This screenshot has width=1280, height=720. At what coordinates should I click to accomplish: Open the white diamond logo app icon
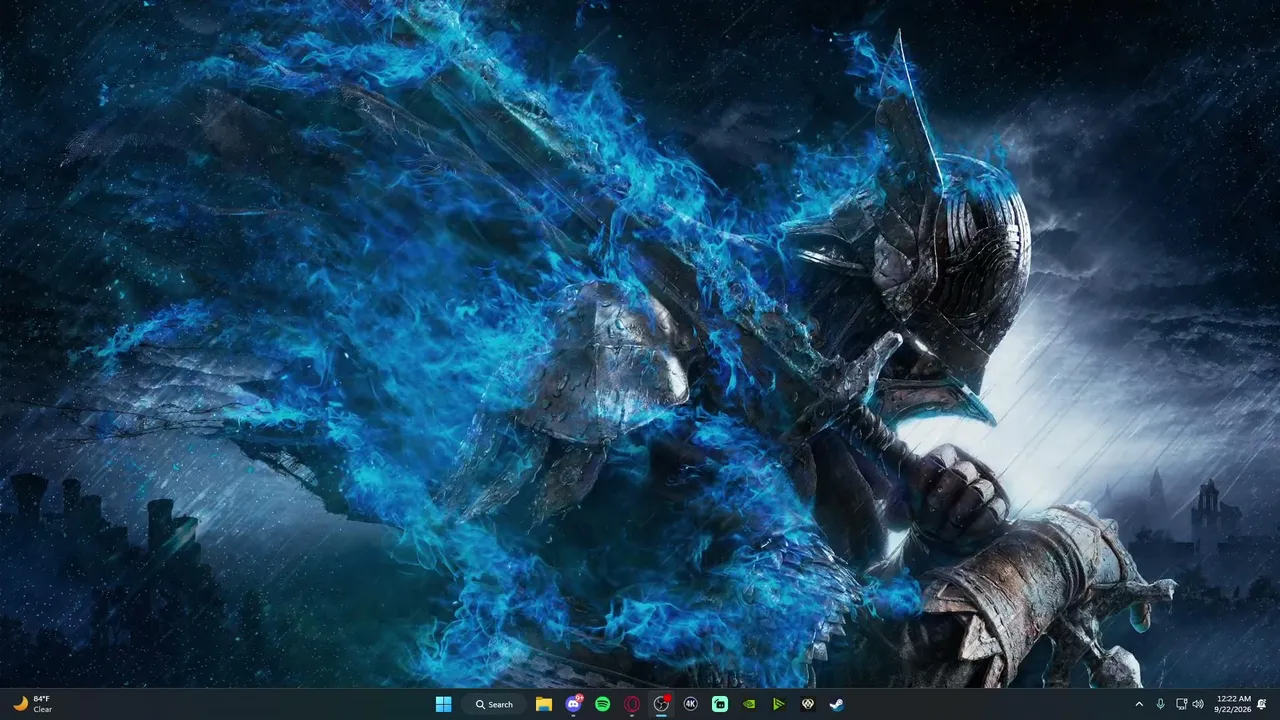807,704
